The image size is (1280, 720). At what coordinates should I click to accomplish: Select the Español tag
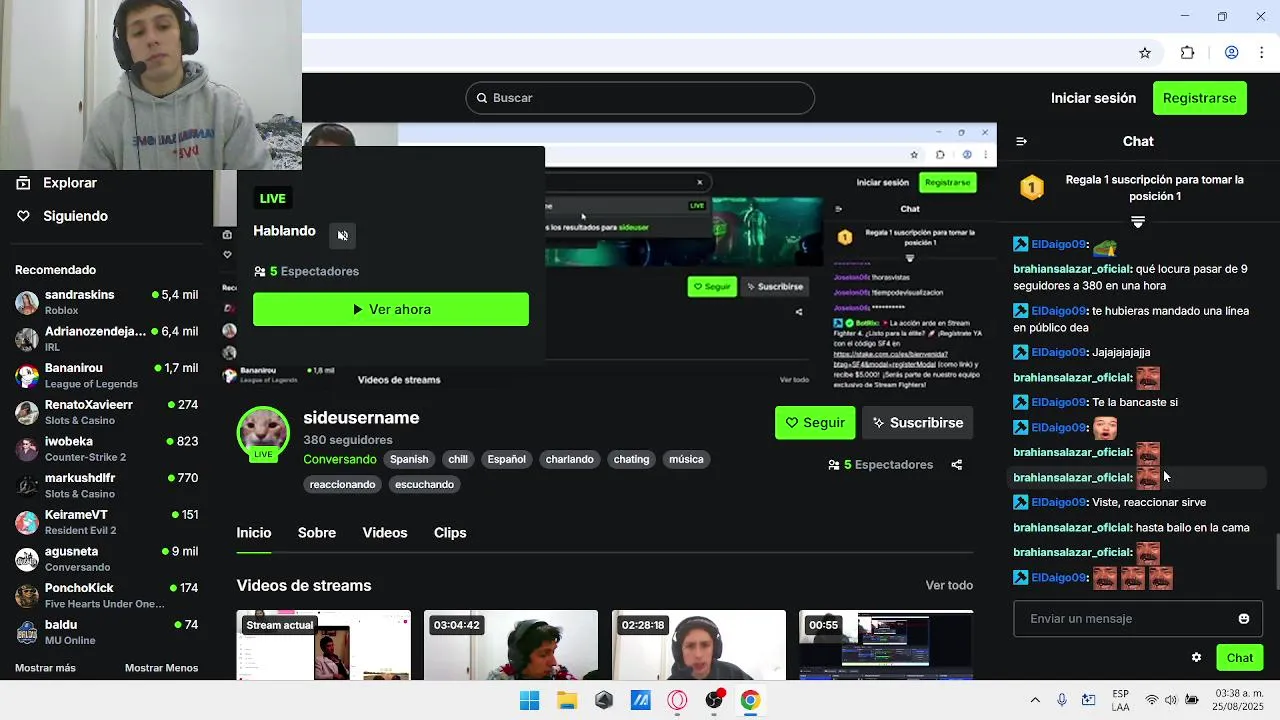pos(506,459)
